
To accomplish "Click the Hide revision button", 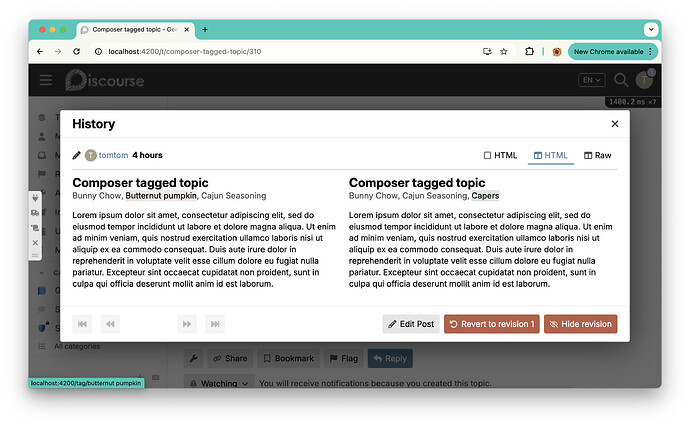I will point(580,324).
